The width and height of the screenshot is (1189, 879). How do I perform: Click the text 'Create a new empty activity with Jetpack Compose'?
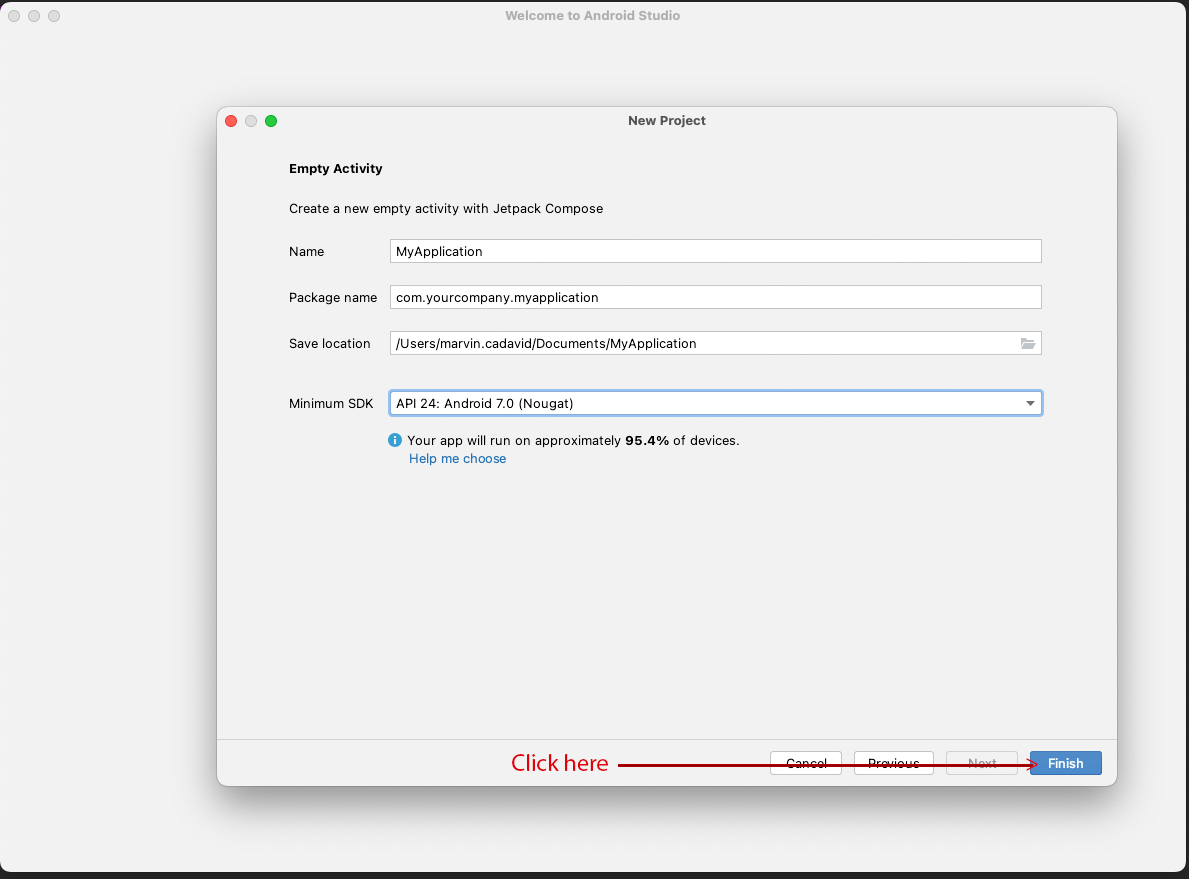point(446,209)
